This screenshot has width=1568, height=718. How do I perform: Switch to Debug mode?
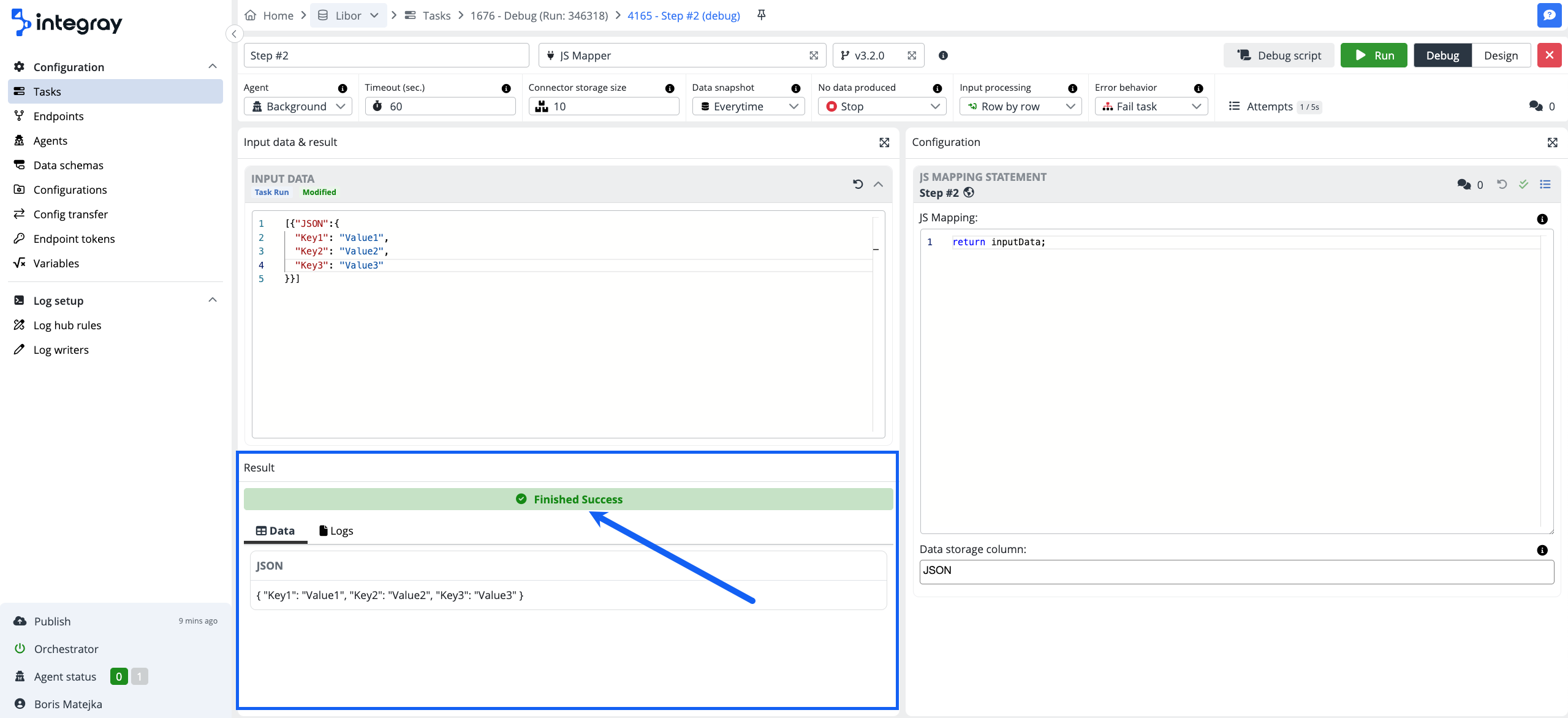pyautogui.click(x=1442, y=55)
